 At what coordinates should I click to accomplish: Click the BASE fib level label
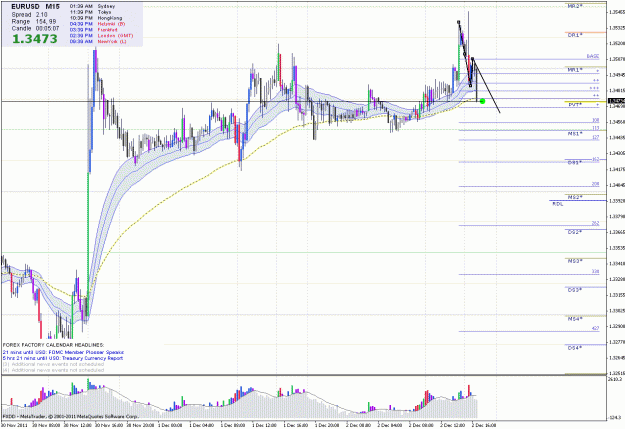coord(593,57)
